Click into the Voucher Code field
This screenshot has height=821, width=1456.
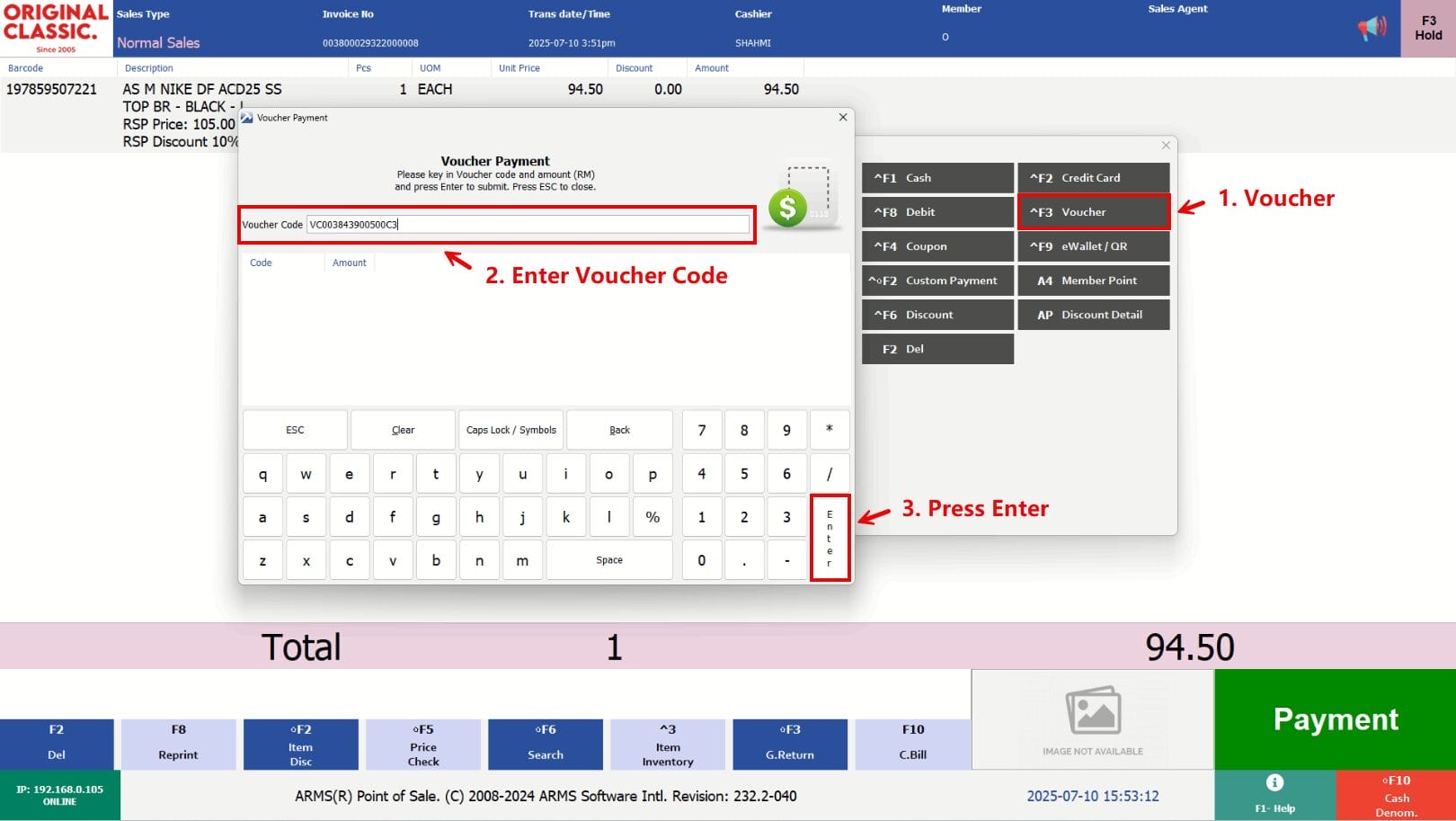(528, 225)
